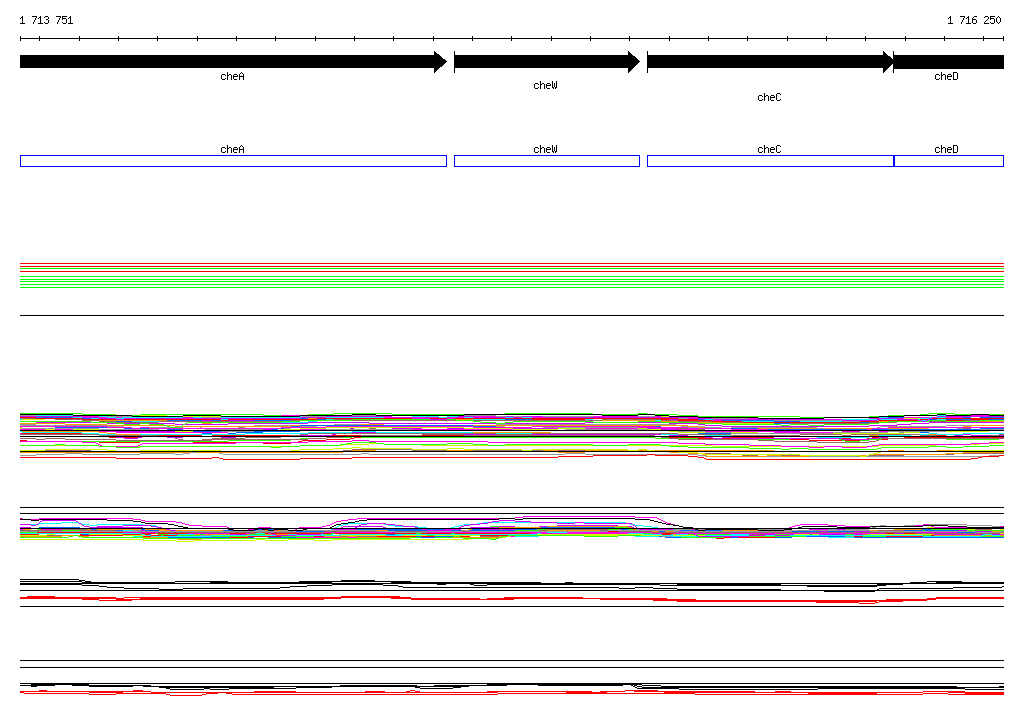Click the cheA label above the blue box
This screenshot has width=1024, height=714.
pyautogui.click(x=232, y=150)
